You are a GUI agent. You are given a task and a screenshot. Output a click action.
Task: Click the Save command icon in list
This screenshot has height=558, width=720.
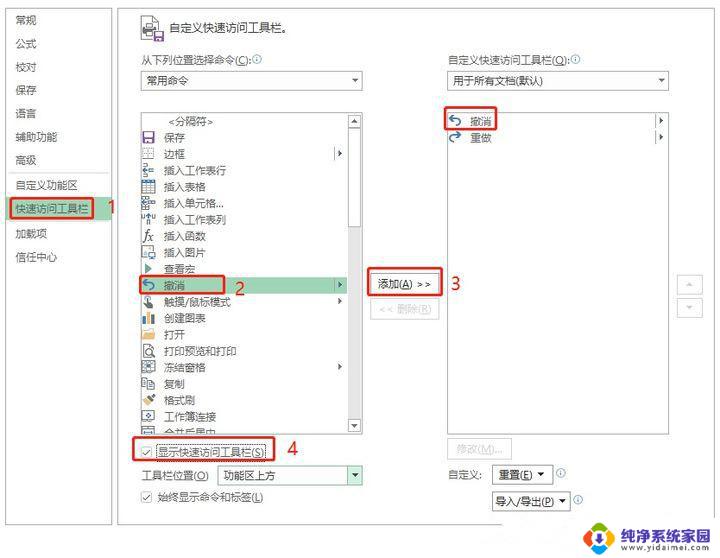tap(148, 137)
